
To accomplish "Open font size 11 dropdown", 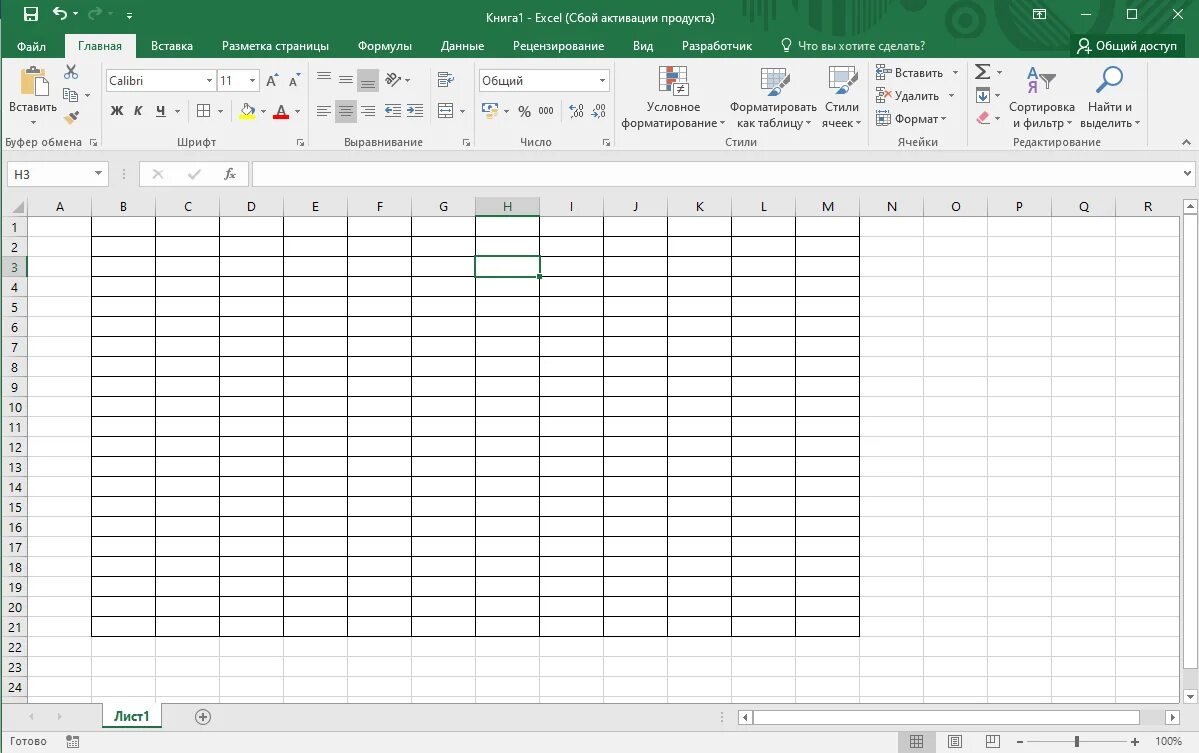I will 252,80.
